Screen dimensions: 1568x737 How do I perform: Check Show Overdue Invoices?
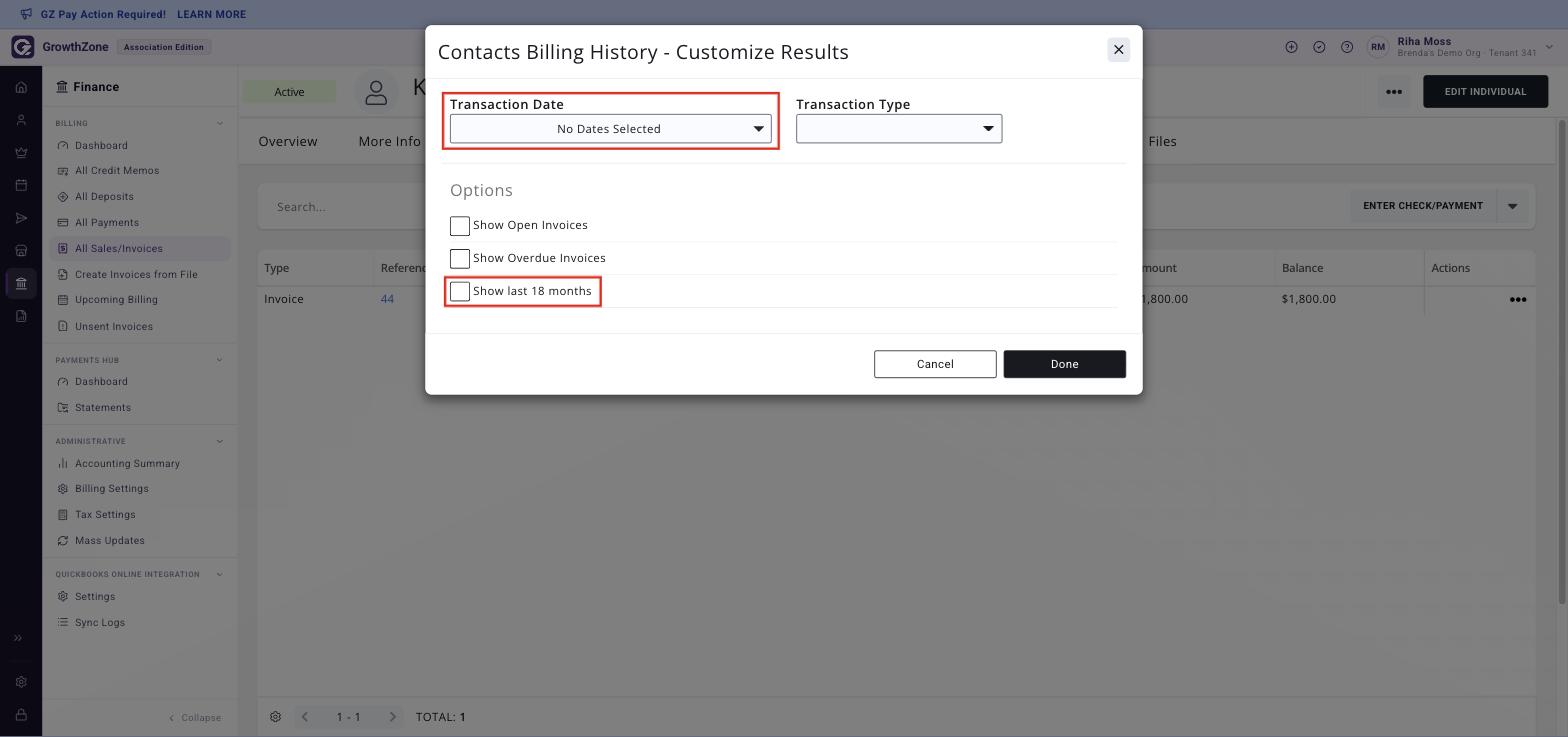pos(460,259)
